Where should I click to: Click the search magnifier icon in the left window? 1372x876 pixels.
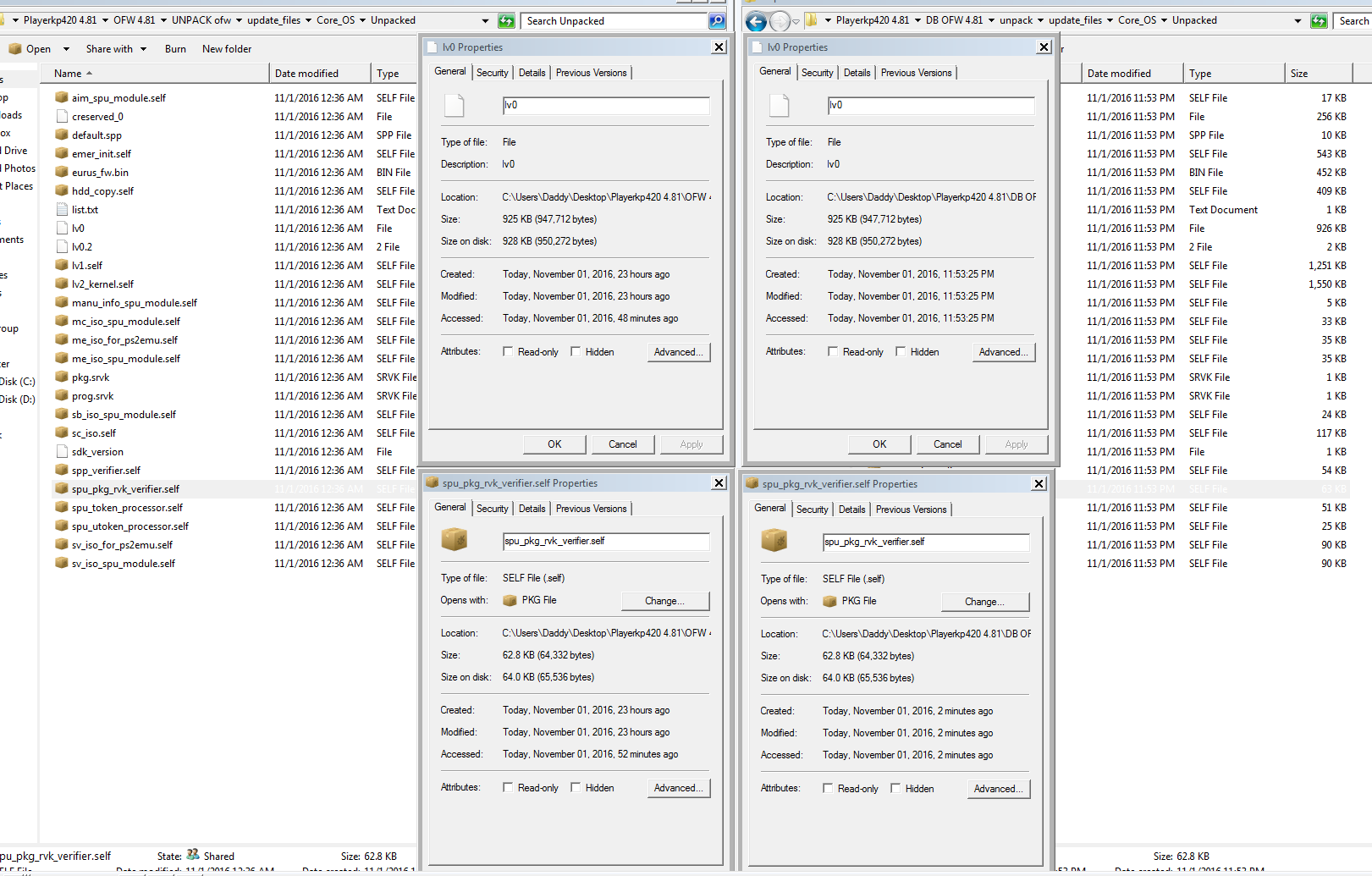[x=717, y=20]
